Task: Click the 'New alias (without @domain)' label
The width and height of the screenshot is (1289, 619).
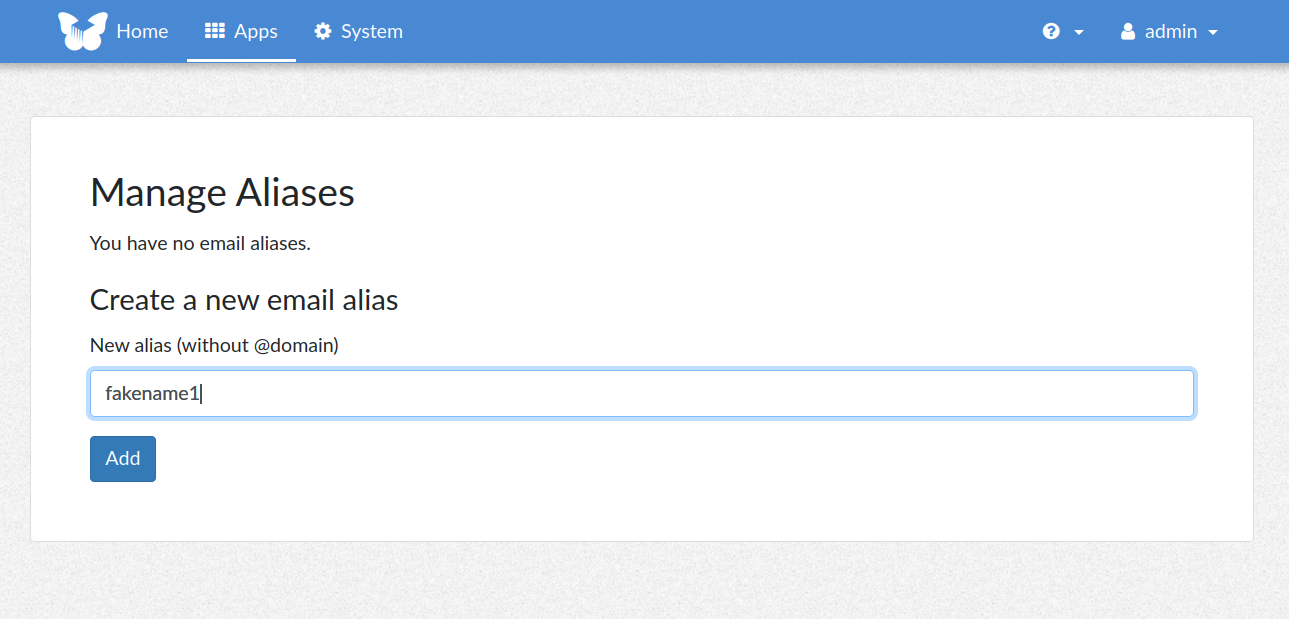Action: [x=214, y=345]
